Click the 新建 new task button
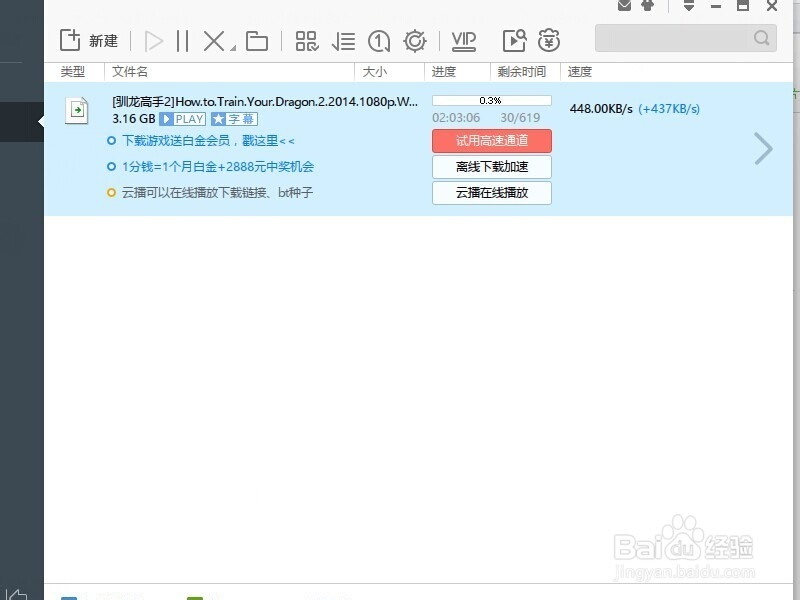The image size is (800, 600). (x=89, y=40)
